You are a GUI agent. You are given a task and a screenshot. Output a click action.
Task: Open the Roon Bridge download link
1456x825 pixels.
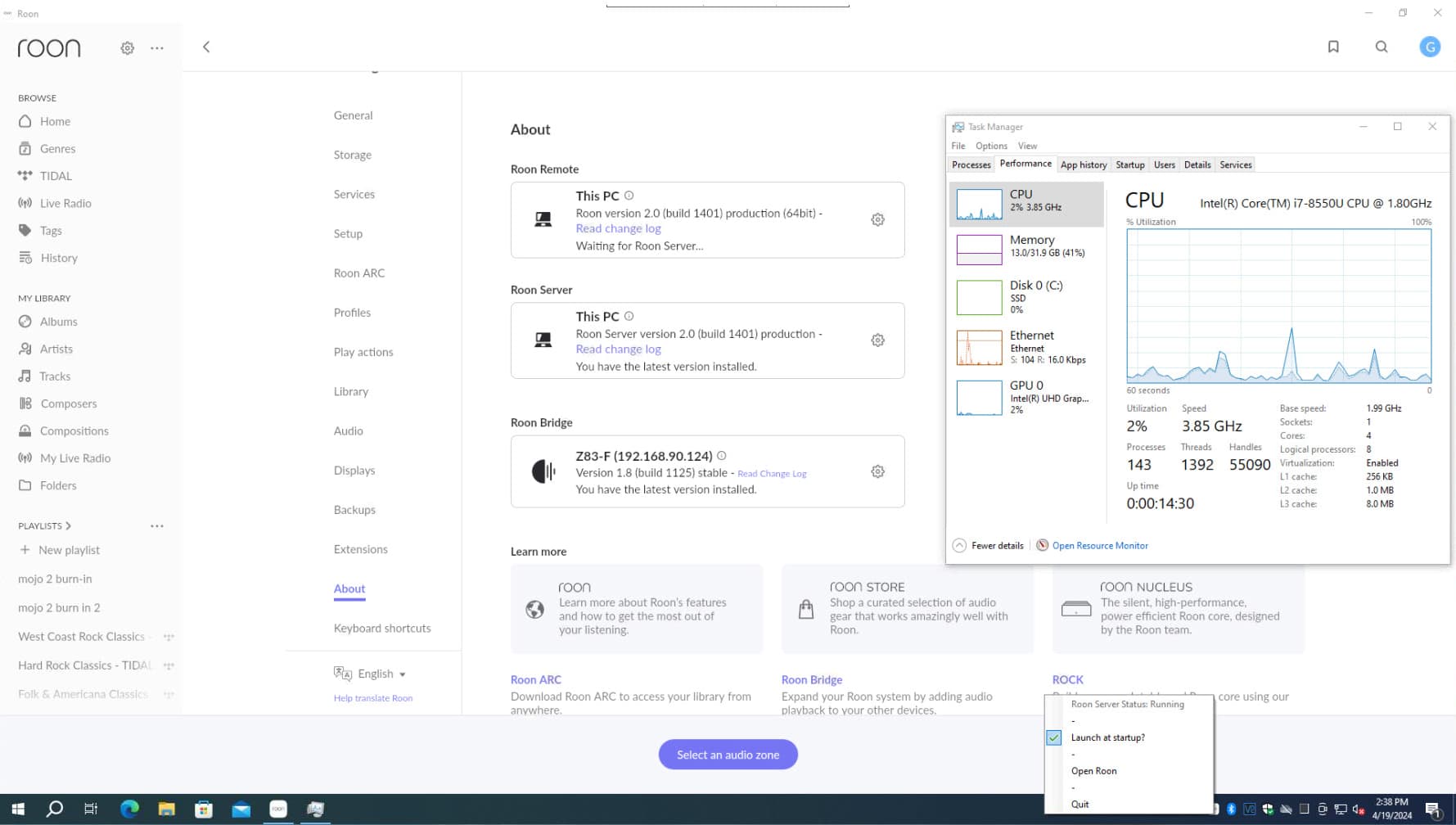(x=811, y=679)
